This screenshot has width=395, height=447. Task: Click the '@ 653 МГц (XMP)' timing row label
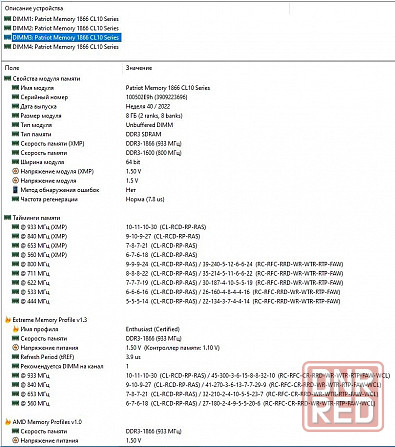coord(44,246)
